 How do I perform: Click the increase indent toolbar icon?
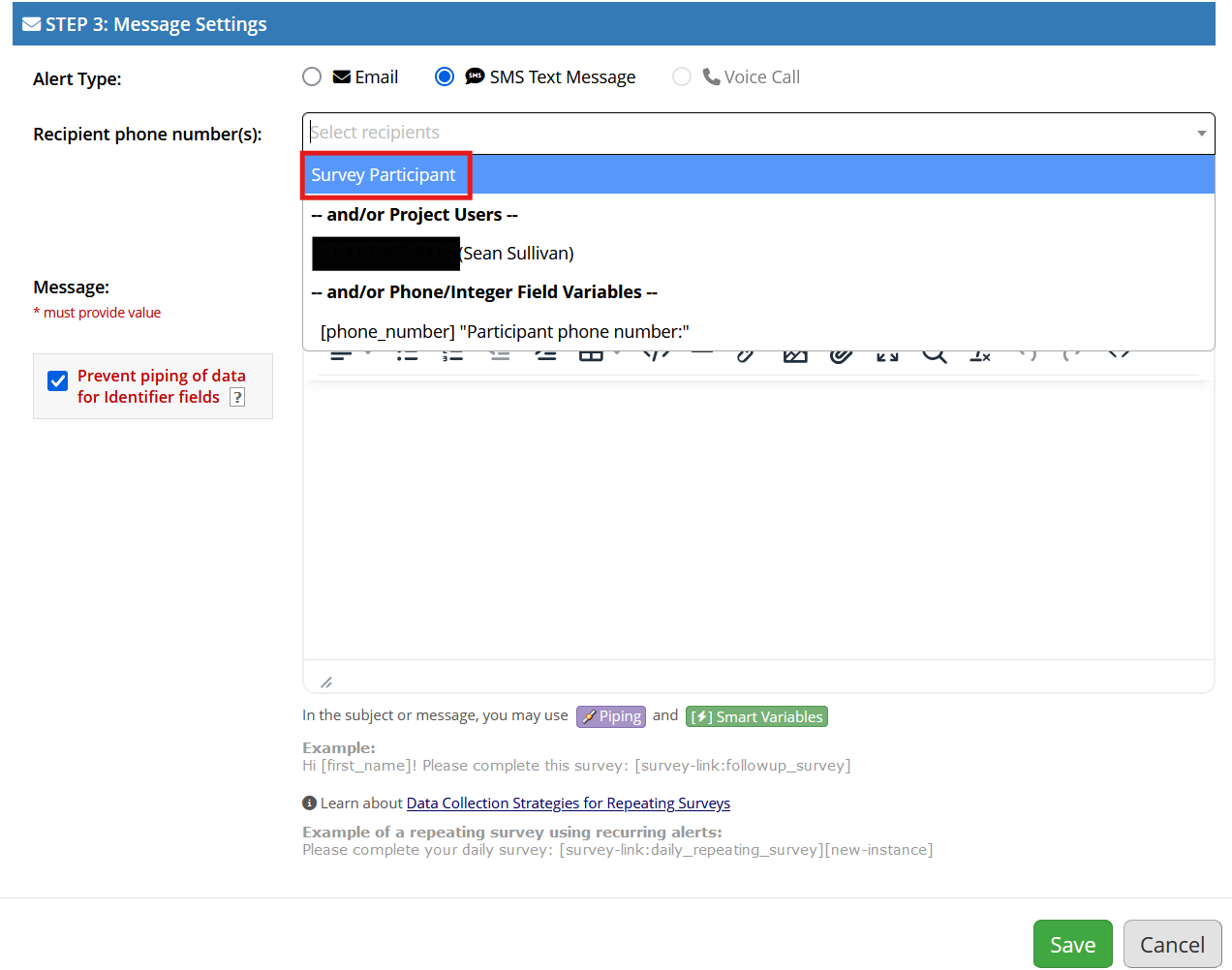(546, 355)
